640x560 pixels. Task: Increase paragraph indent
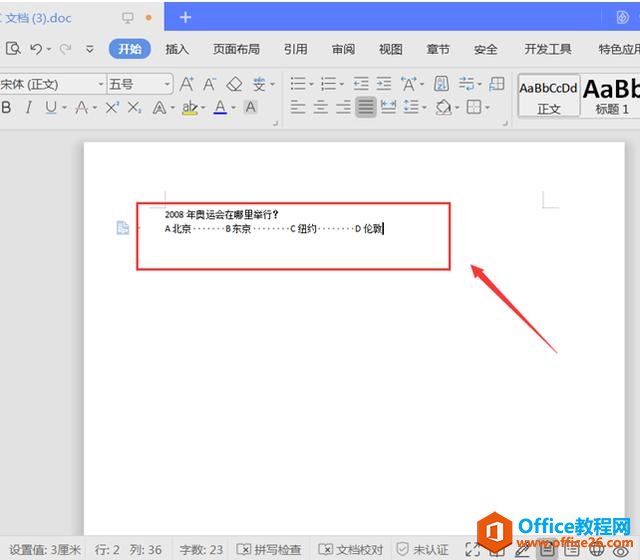tap(384, 84)
